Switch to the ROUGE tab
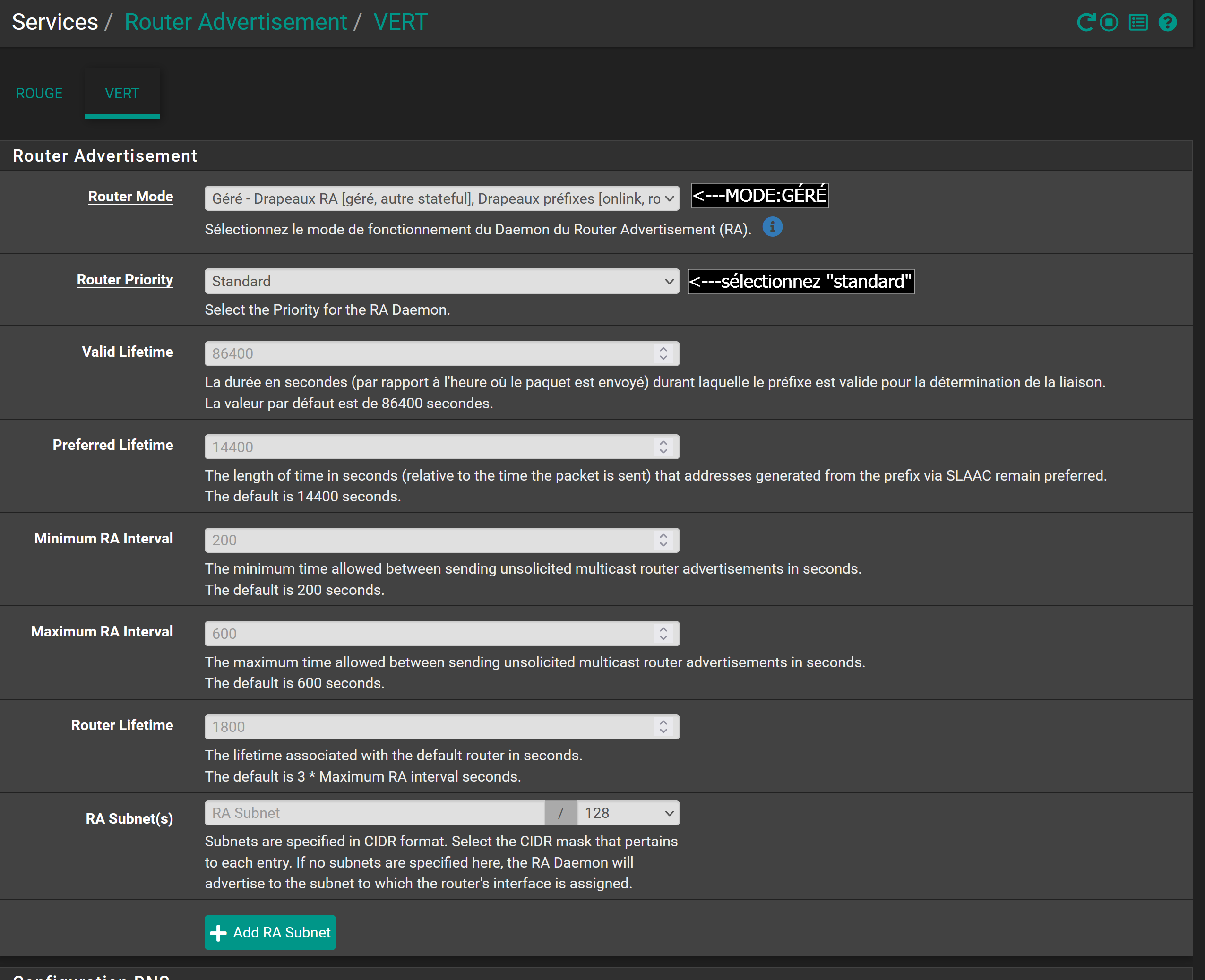This screenshot has height=980, width=1205. (39, 93)
